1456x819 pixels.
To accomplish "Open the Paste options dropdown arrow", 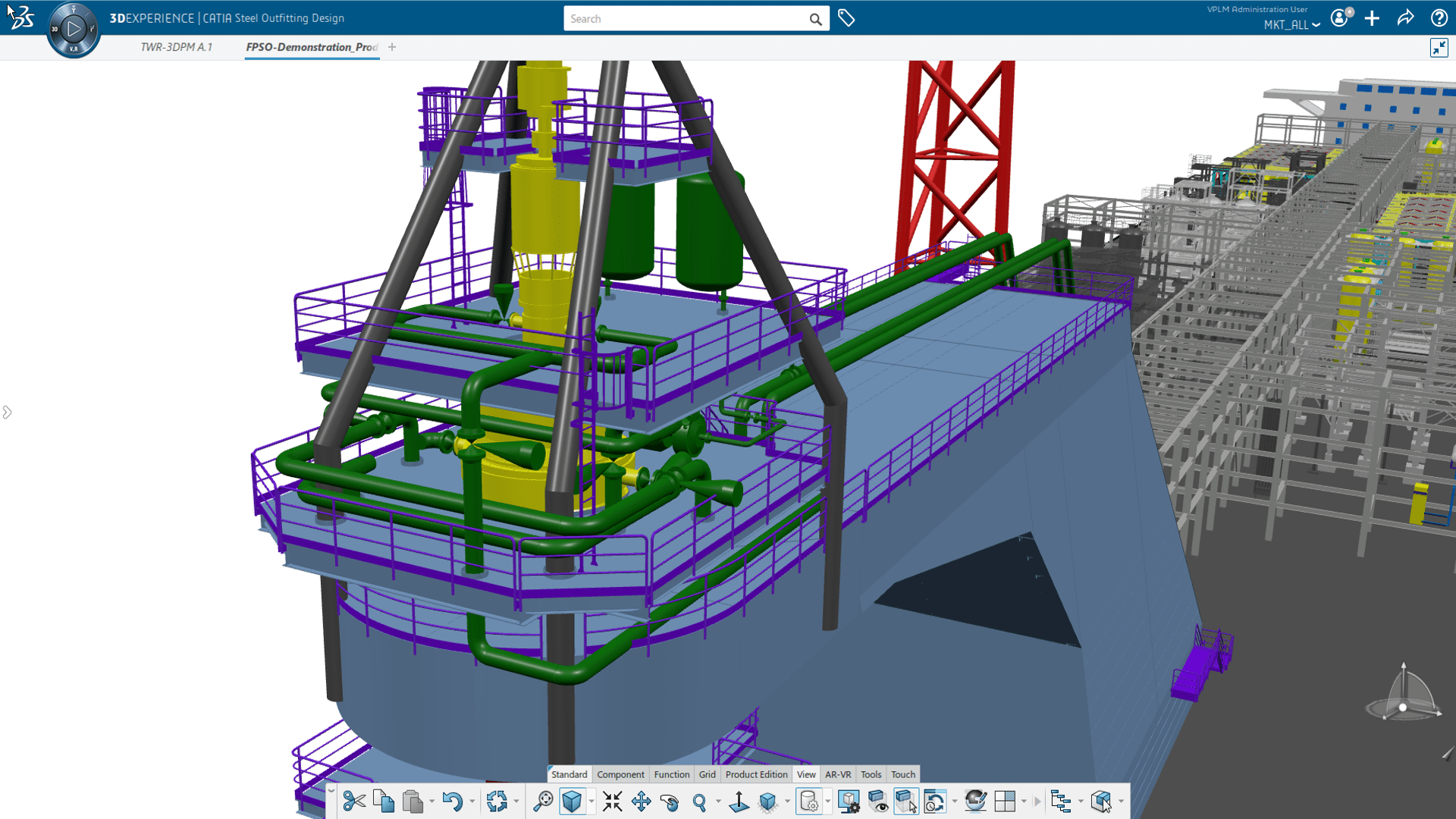I will (432, 802).
